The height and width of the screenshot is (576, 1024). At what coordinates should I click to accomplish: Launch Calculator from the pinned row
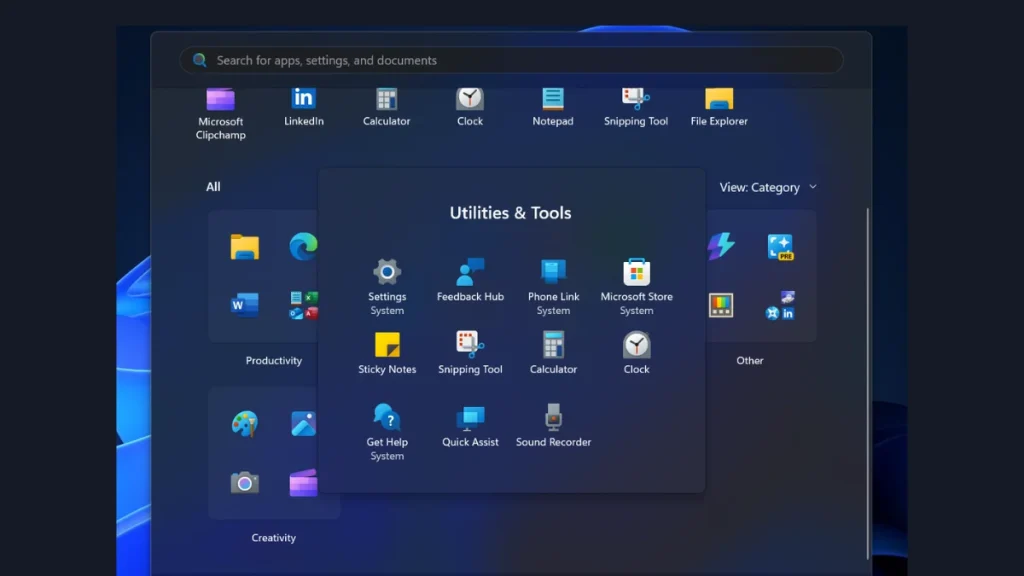point(387,107)
